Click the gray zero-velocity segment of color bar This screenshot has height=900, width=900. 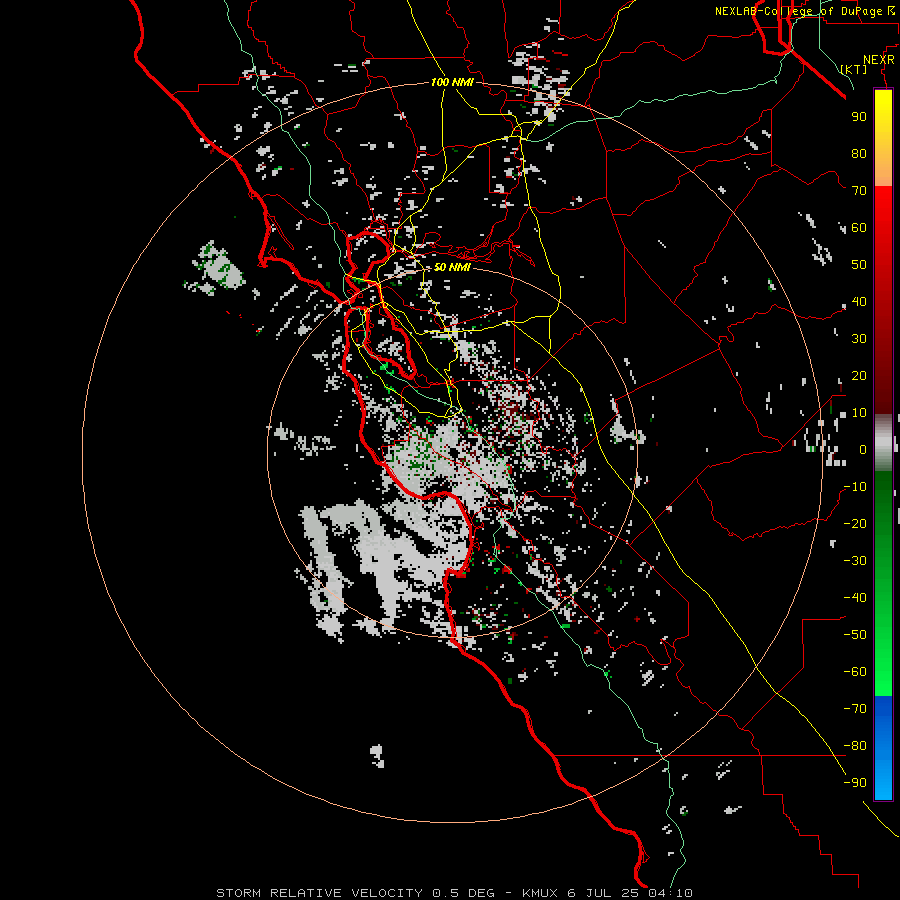pos(883,443)
